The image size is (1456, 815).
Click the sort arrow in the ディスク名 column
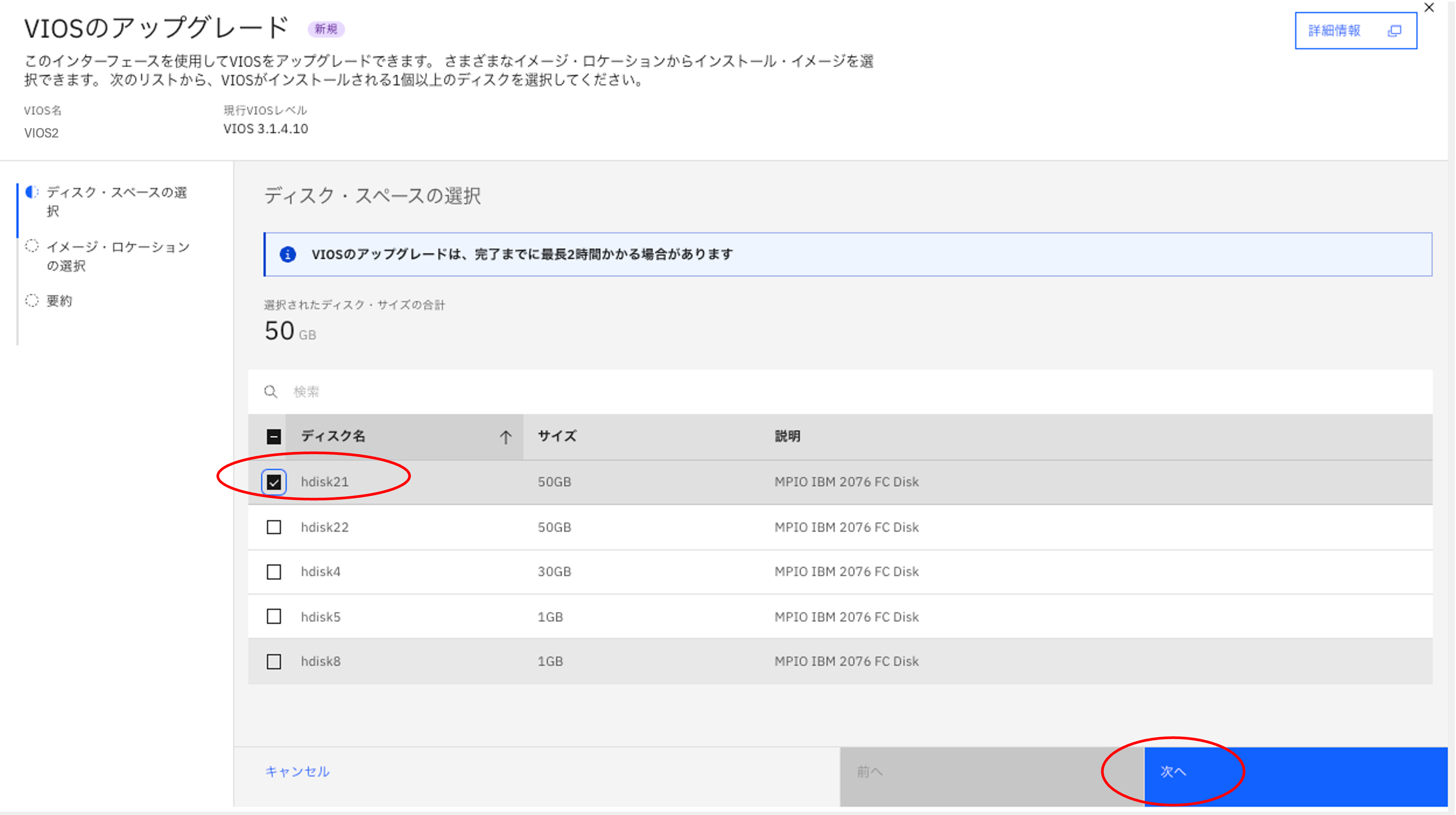(505, 436)
